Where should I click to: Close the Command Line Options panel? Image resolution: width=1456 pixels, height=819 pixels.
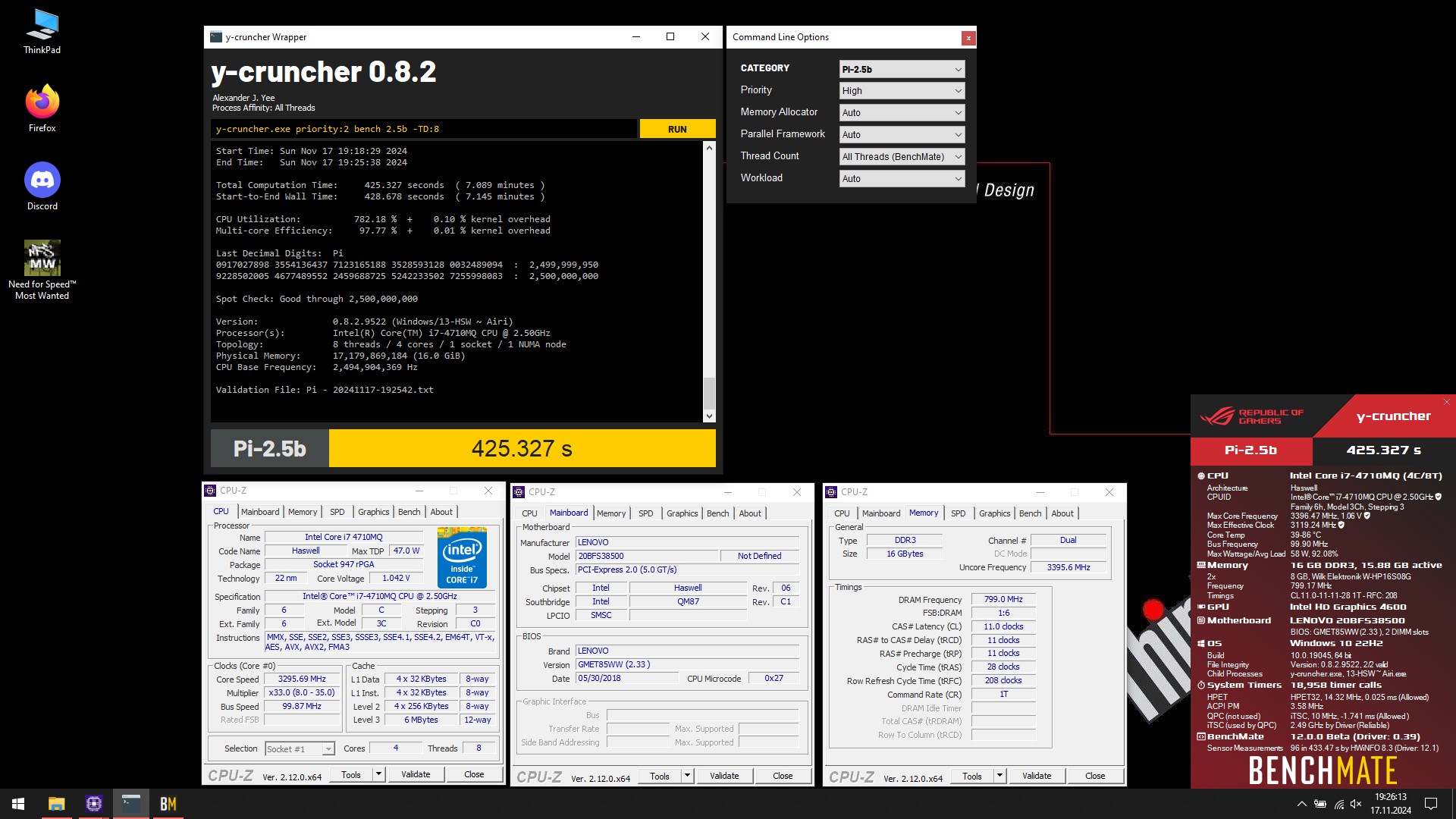[x=968, y=38]
